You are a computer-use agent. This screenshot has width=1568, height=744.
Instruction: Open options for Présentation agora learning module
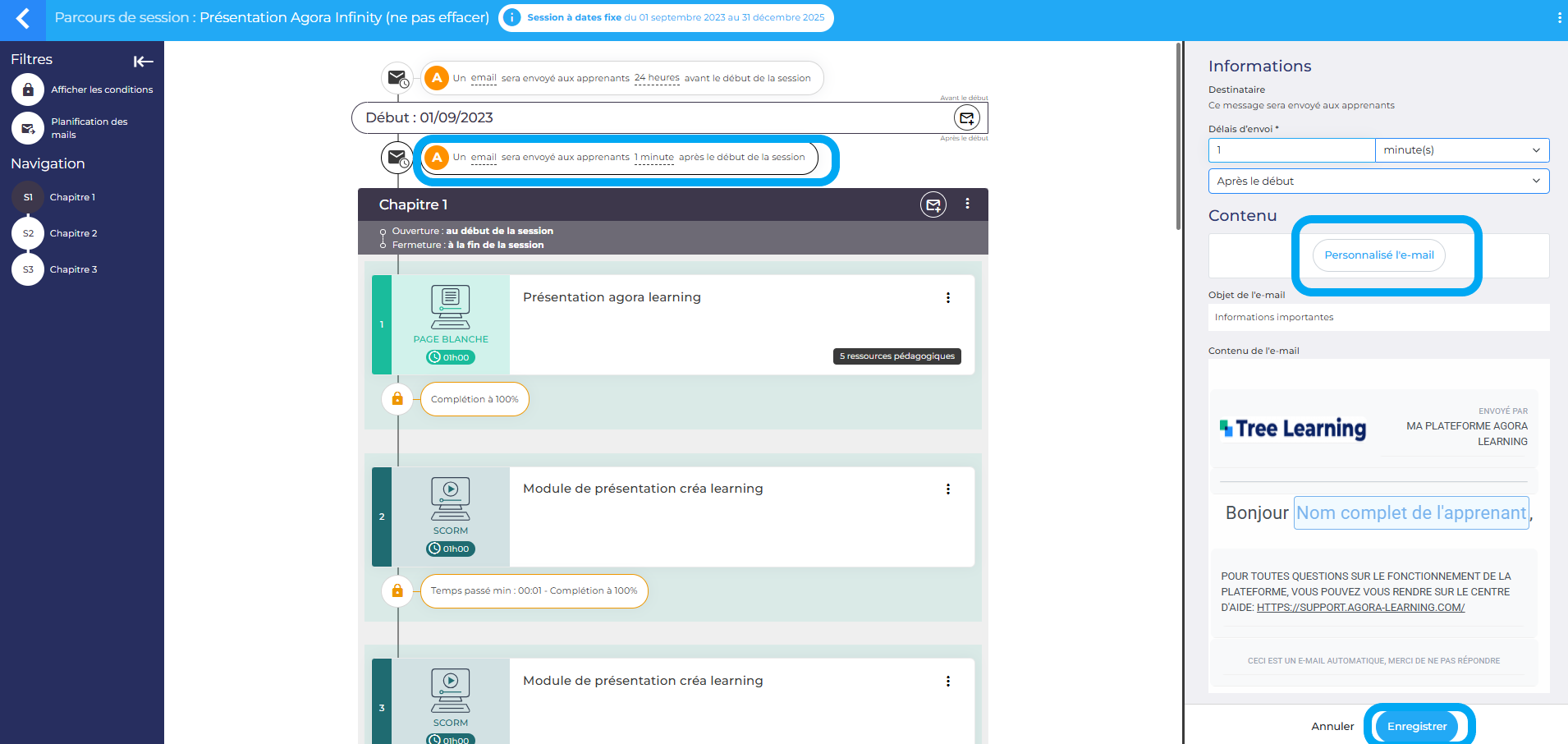pyautogui.click(x=947, y=298)
